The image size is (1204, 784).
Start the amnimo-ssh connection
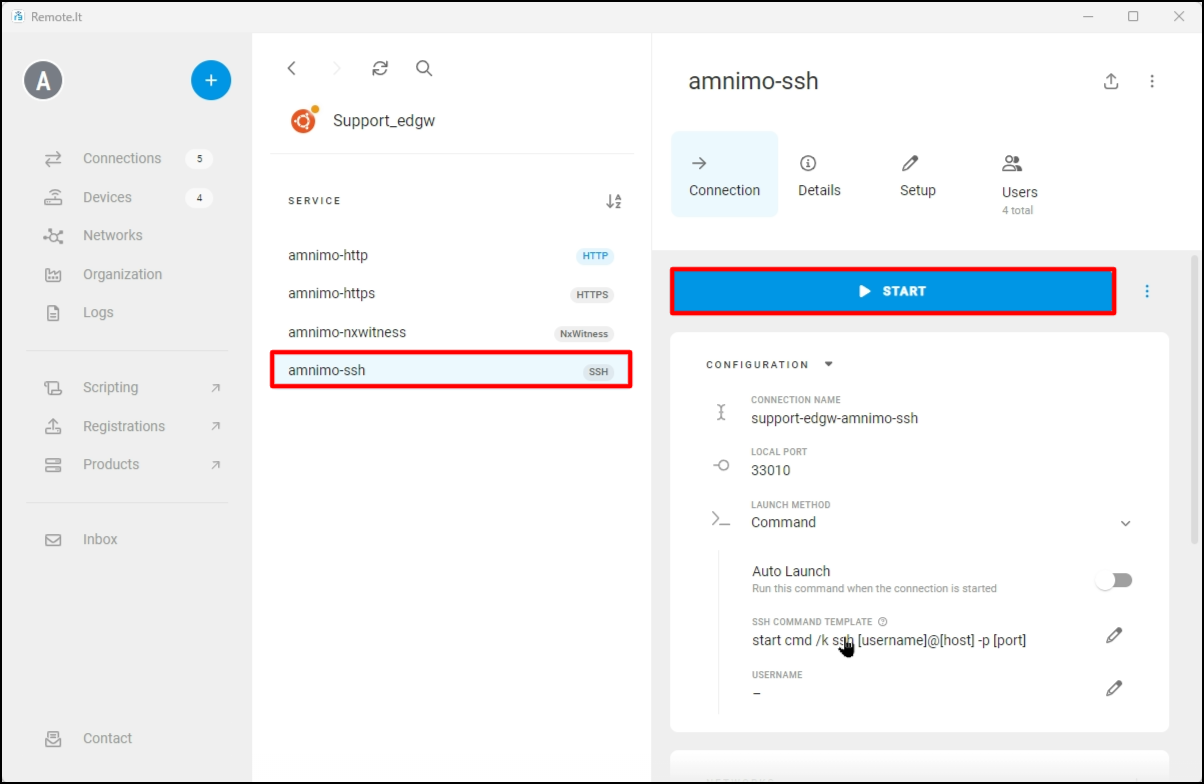(892, 291)
